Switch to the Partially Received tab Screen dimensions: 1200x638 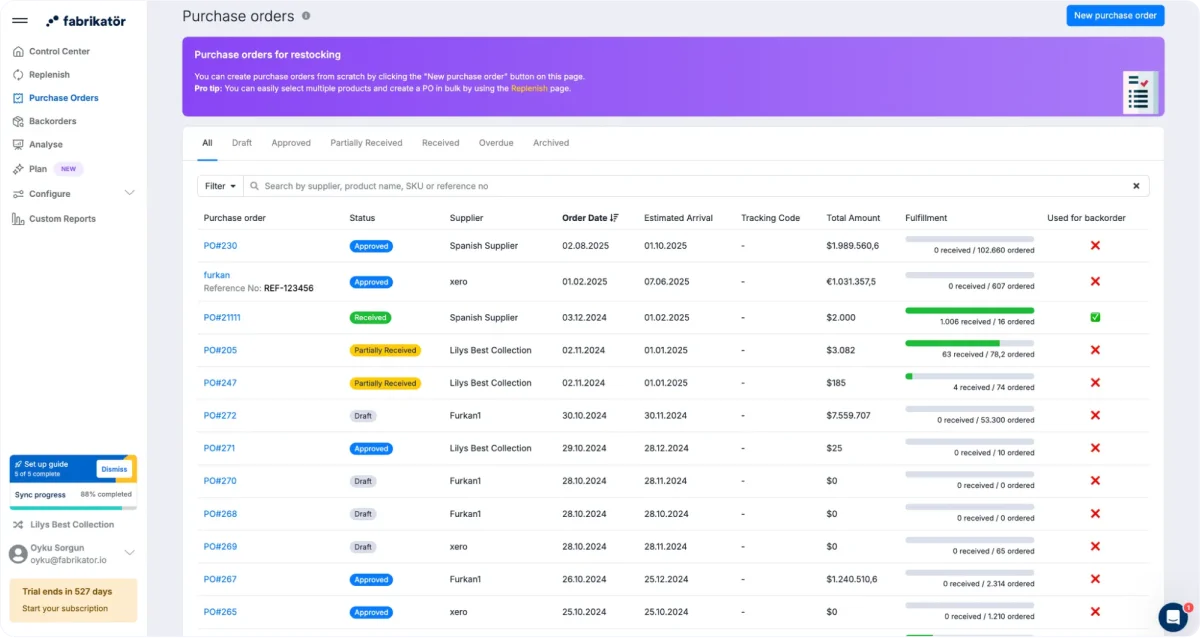pos(366,143)
